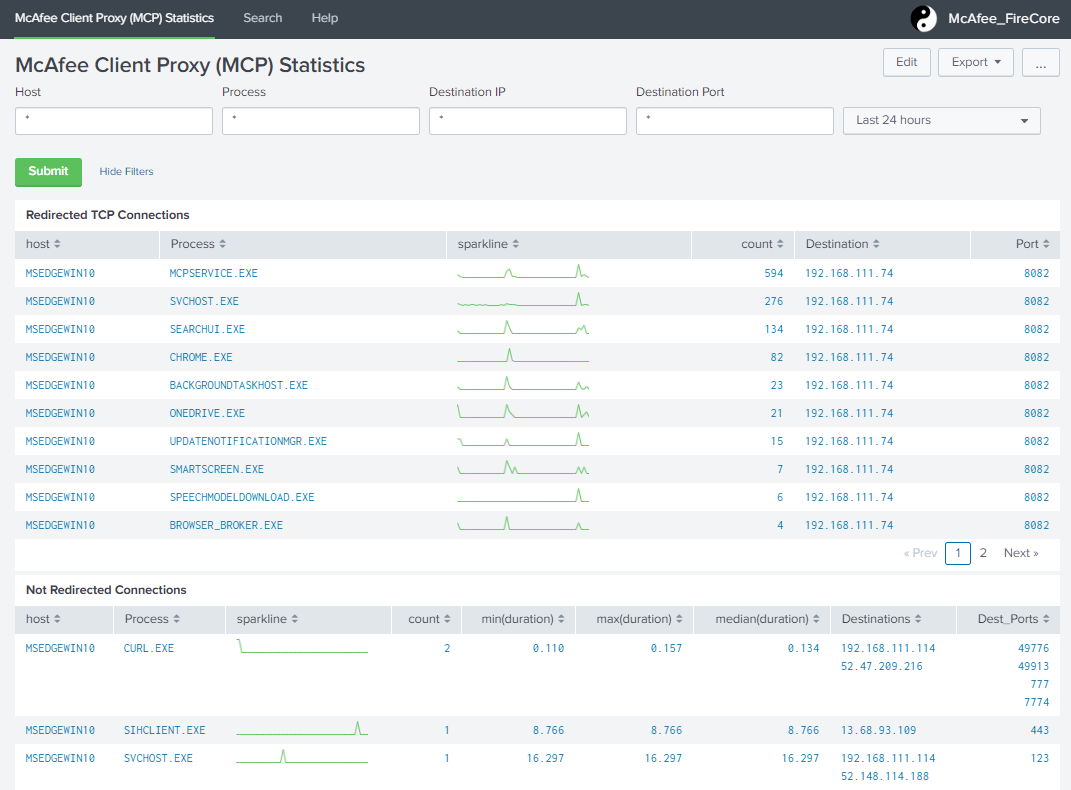Click max duration value 16.297
This screenshot has width=1071, height=790.
pyautogui.click(x=663, y=758)
